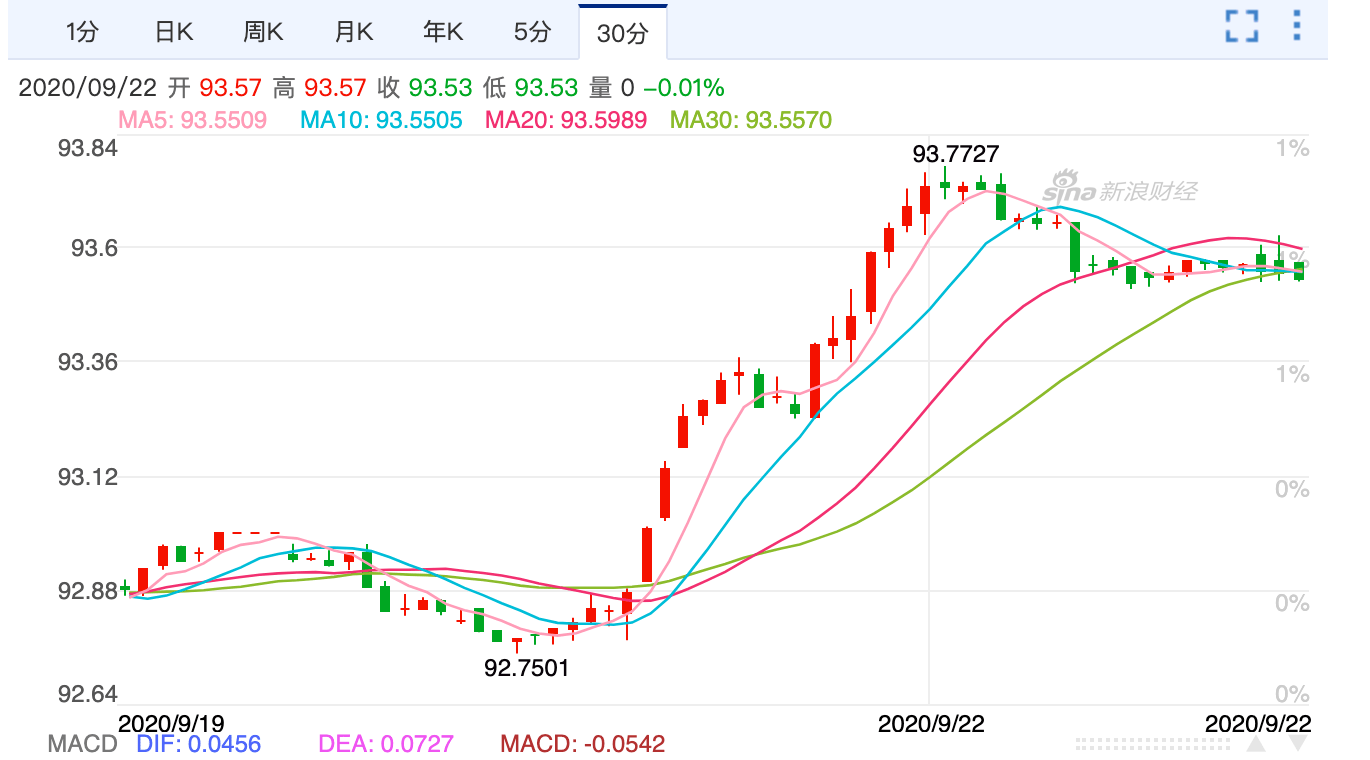Toggle fullscreen chart view

[x=1241, y=26]
